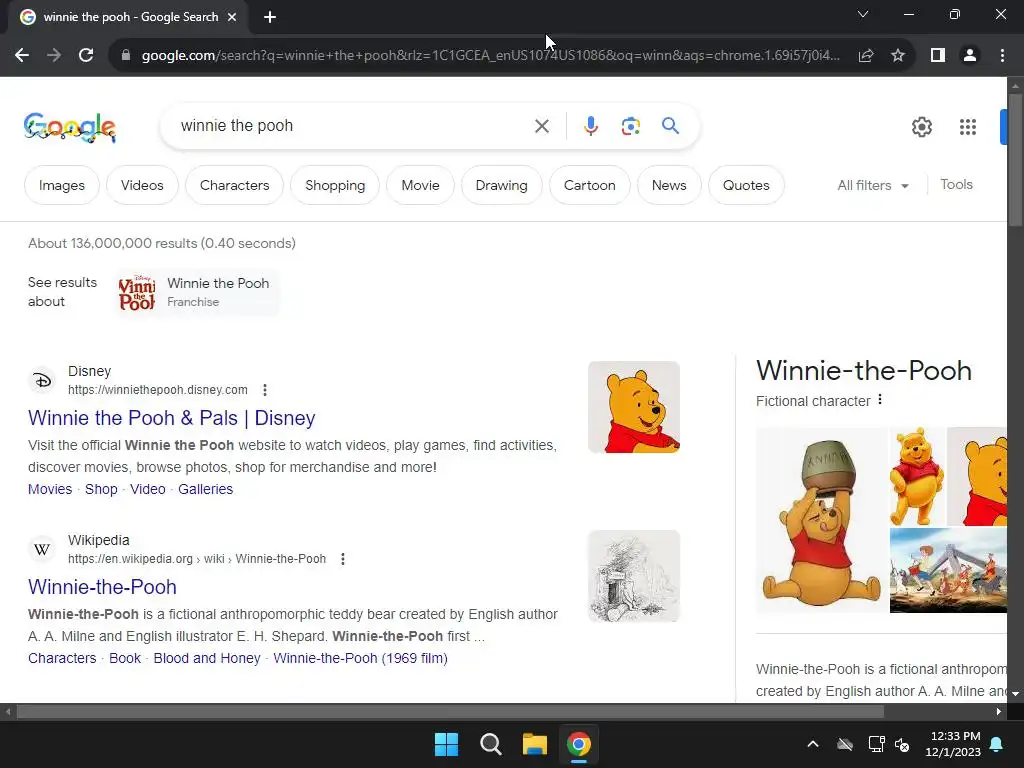1024x768 pixels.
Task: Open the Book sitelink under Wikipedia
Action: [x=125, y=658]
